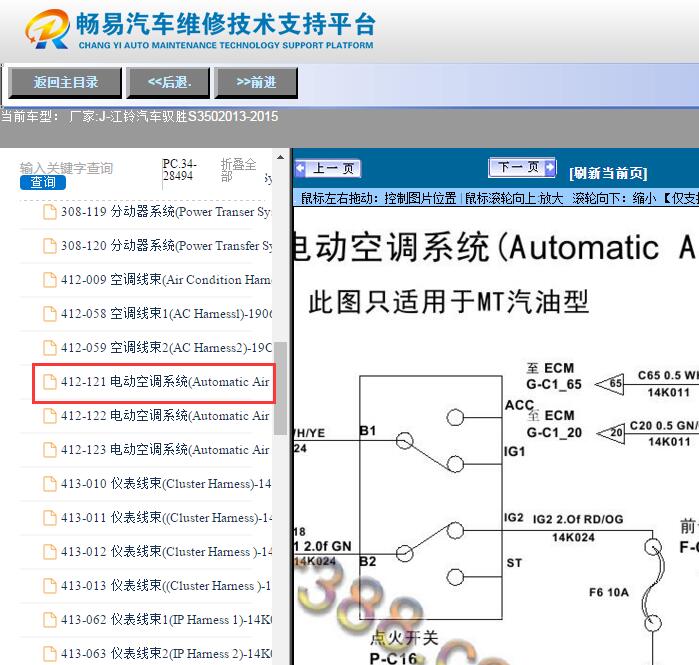This screenshot has width=699, height=665.
Task: Click the sidebar scrollbar thumb
Action: pyautogui.click(x=280, y=388)
